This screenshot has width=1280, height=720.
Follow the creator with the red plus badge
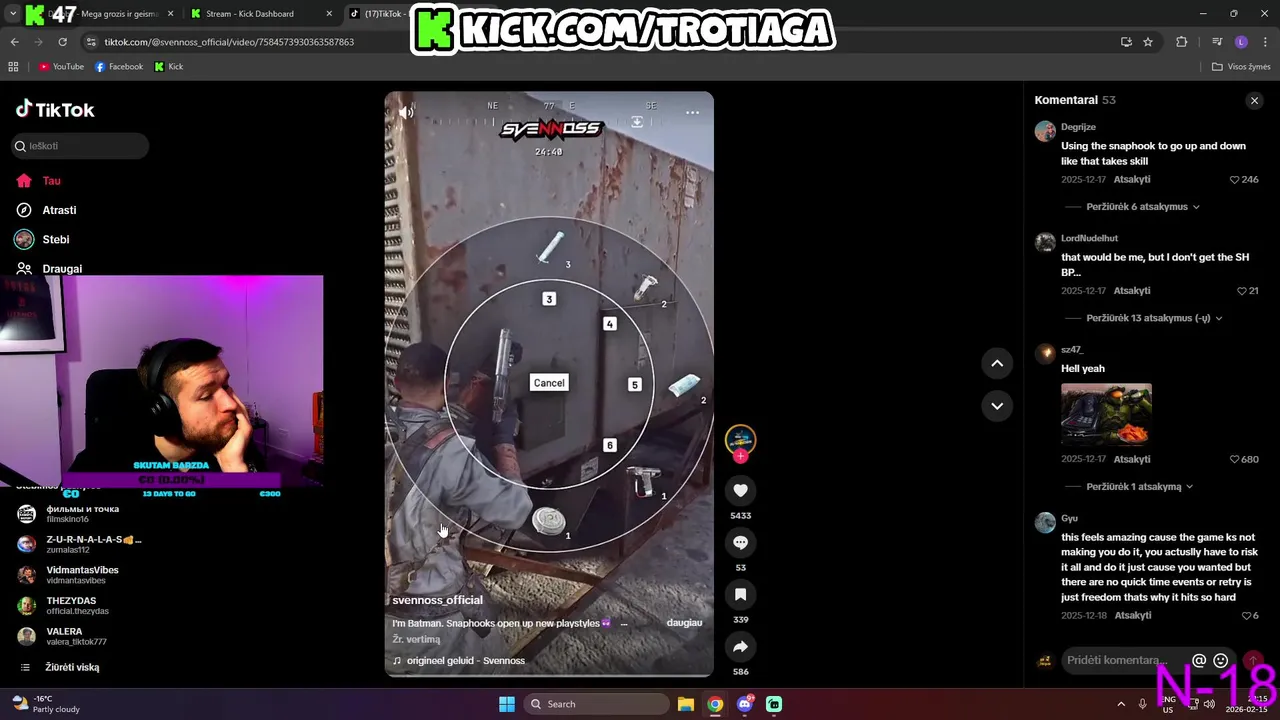[740, 456]
